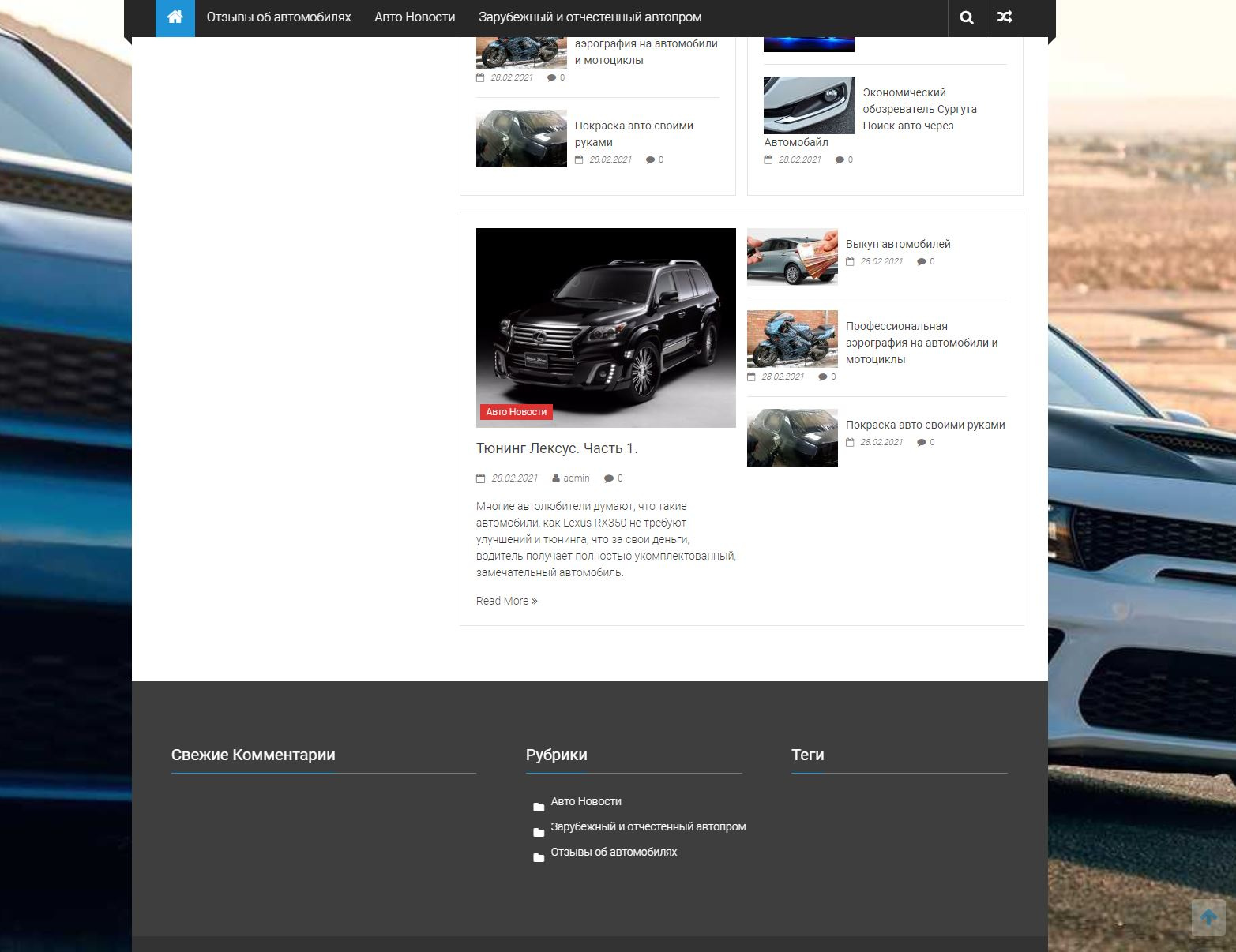Viewport: 1236px width, 952px height.
Task: Click the scroll-to-top arrow button
Action: (x=1208, y=917)
